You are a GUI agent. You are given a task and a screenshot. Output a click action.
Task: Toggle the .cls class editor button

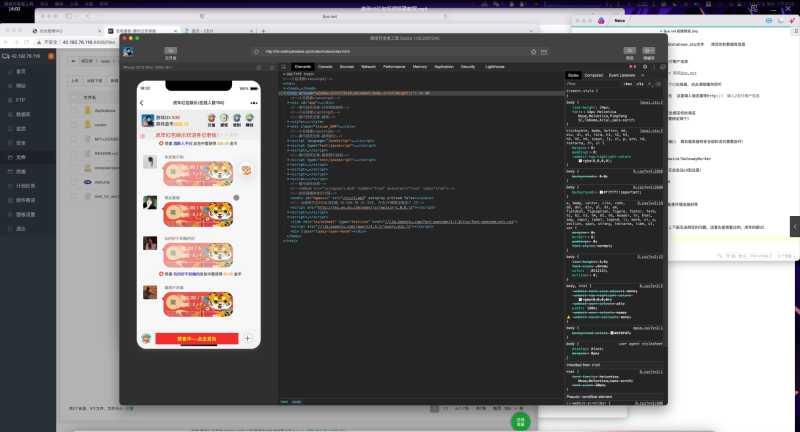(639, 84)
